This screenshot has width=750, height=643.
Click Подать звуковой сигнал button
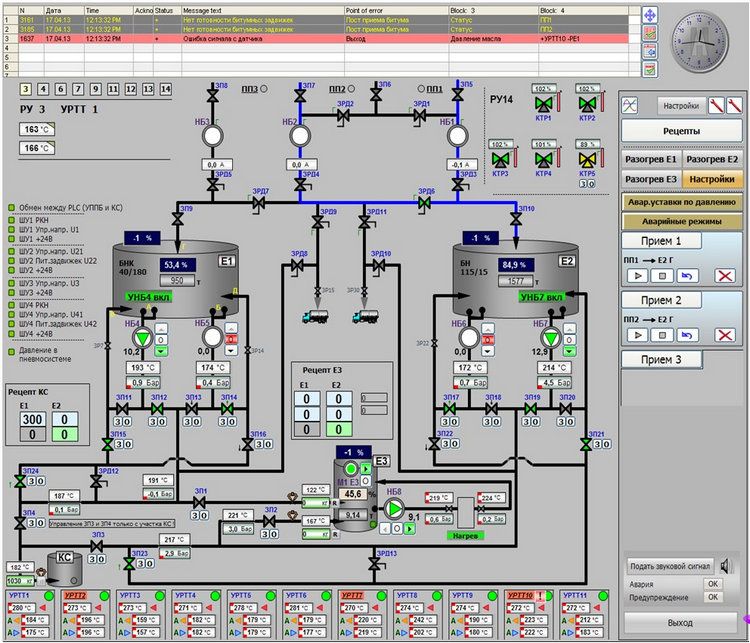[x=670, y=566]
